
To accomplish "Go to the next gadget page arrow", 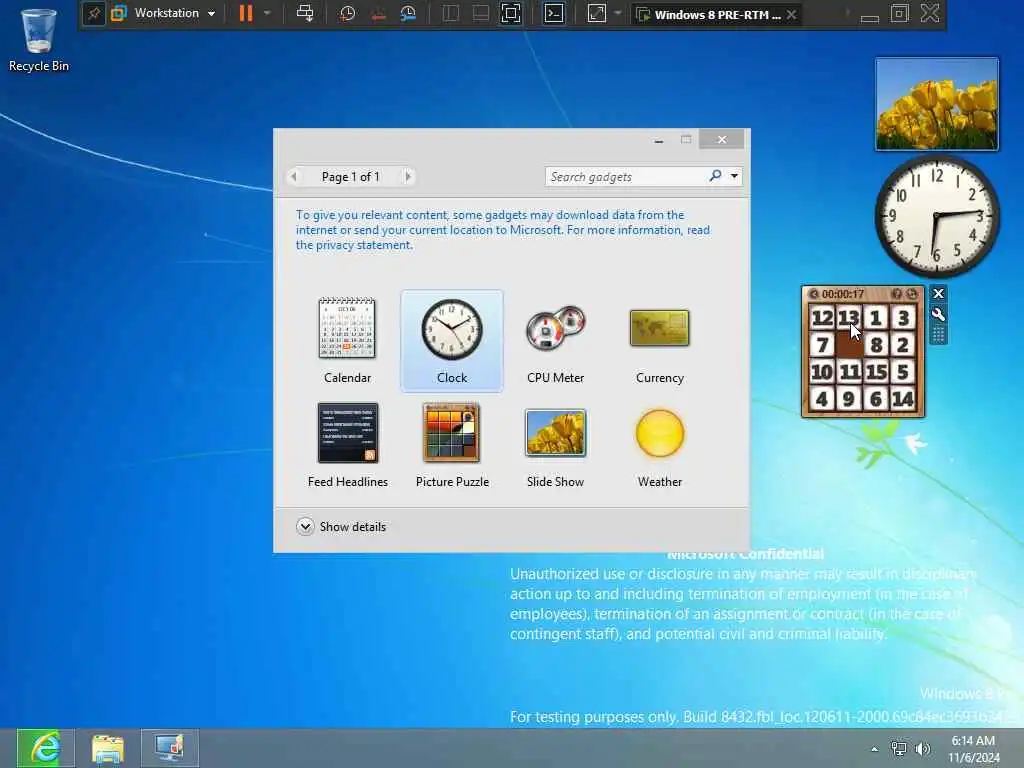I will pyautogui.click(x=408, y=176).
